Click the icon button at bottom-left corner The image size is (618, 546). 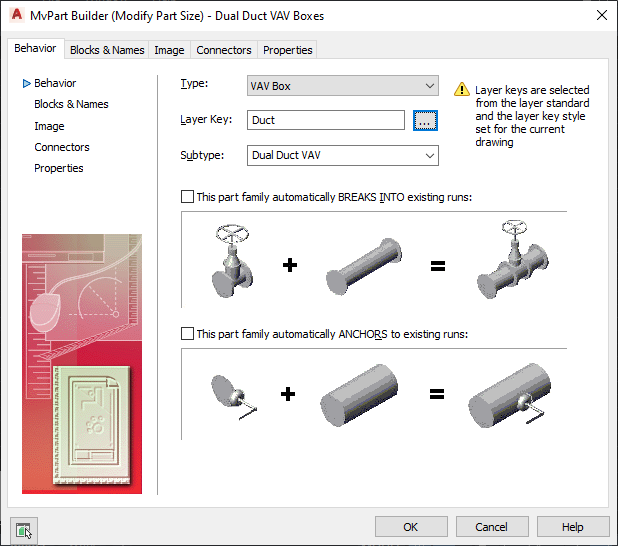point(24,530)
